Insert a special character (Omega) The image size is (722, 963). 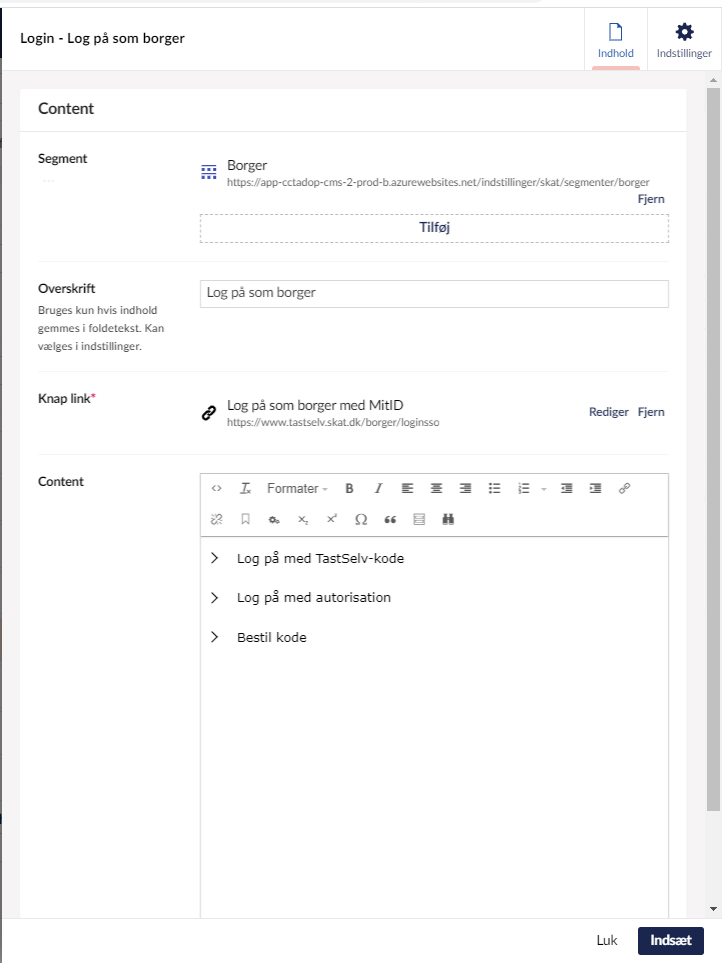361,520
